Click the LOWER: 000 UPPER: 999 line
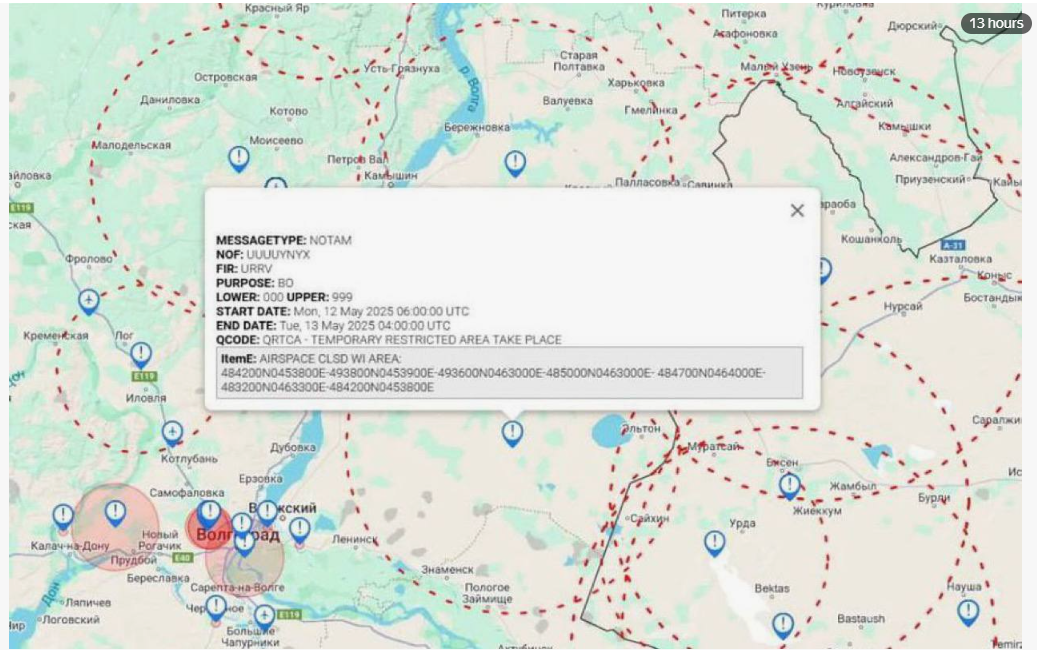Image resolution: width=1037 pixels, height=658 pixels. (x=284, y=297)
